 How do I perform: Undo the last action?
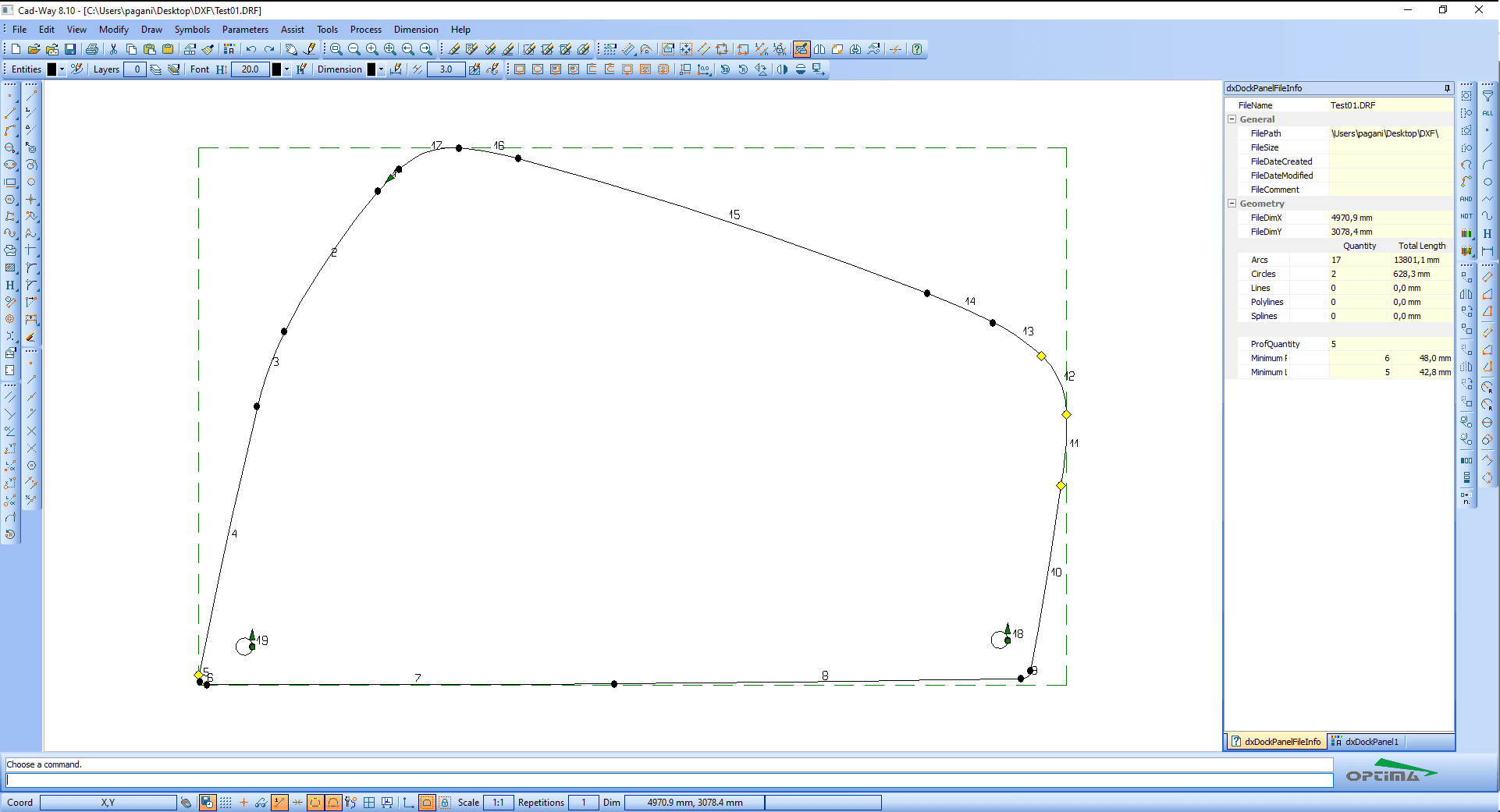(251, 49)
